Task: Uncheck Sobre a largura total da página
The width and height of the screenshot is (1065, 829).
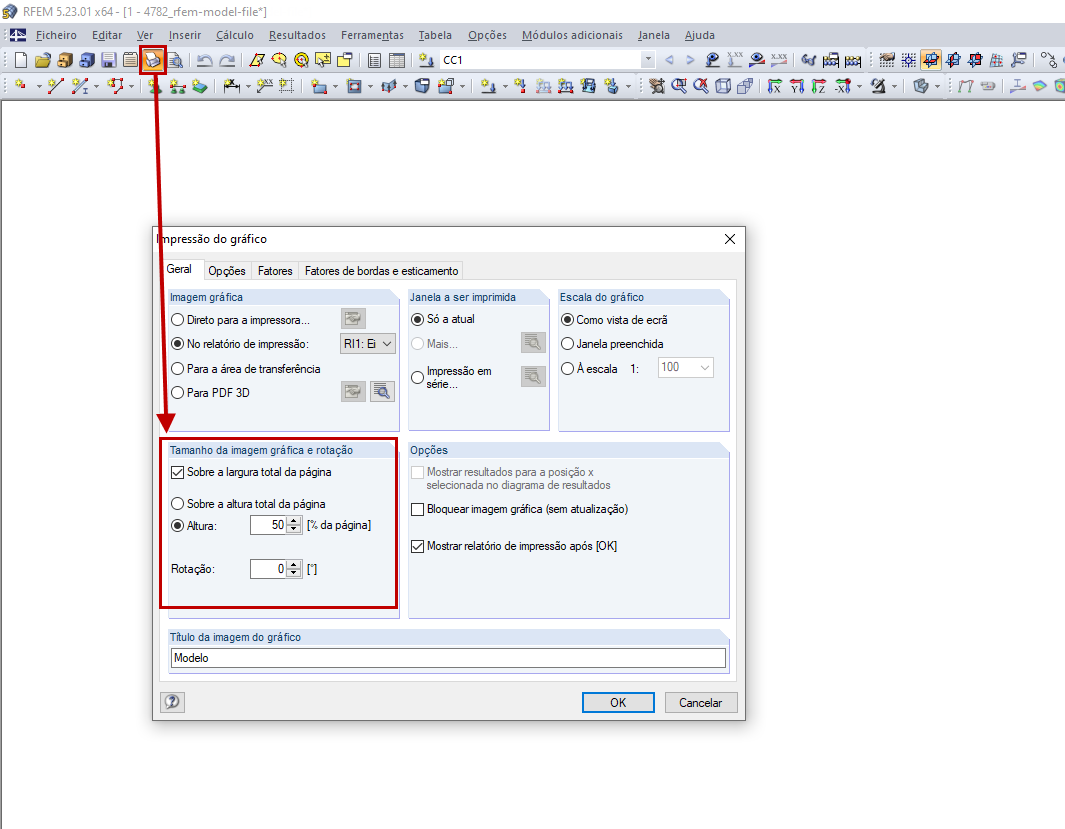Action: pyautogui.click(x=177, y=472)
